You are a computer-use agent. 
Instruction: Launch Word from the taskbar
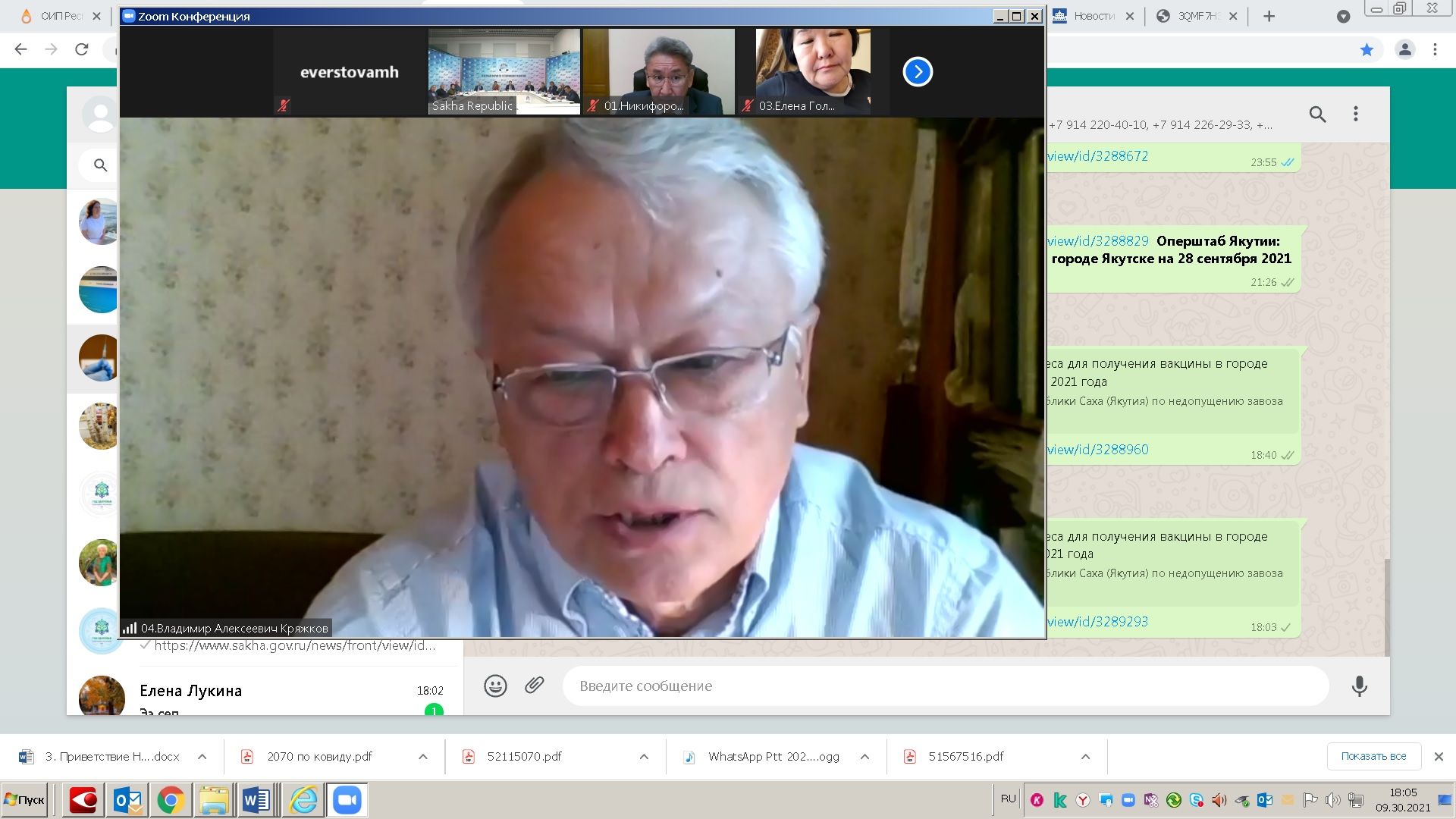coord(256,800)
